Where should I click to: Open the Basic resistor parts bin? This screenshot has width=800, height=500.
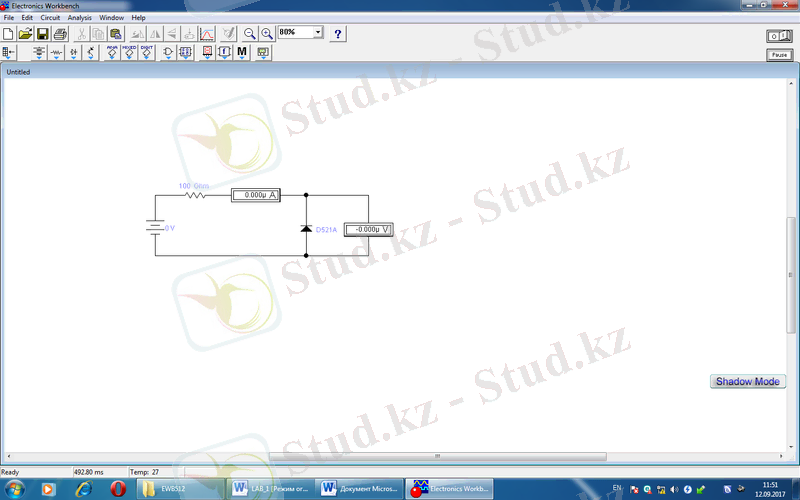point(56,53)
